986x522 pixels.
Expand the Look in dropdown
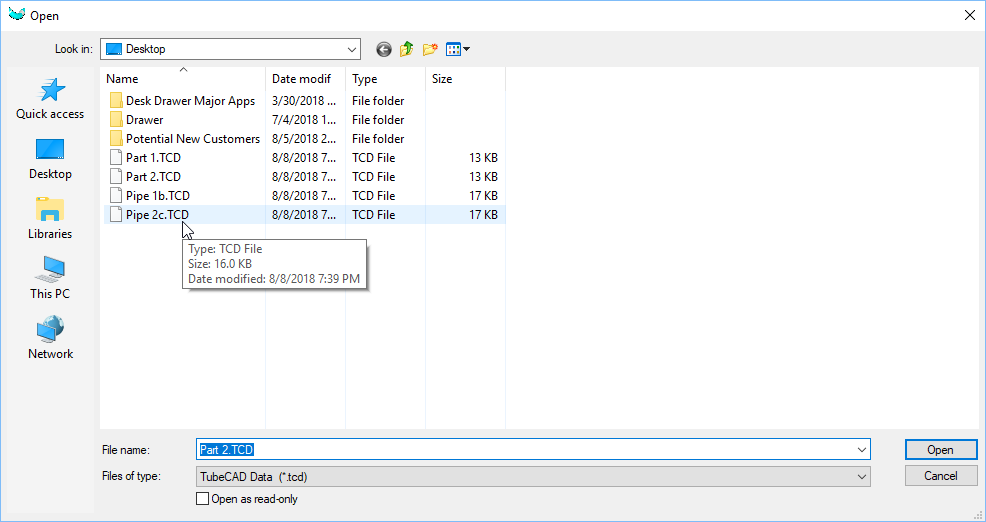(x=351, y=49)
